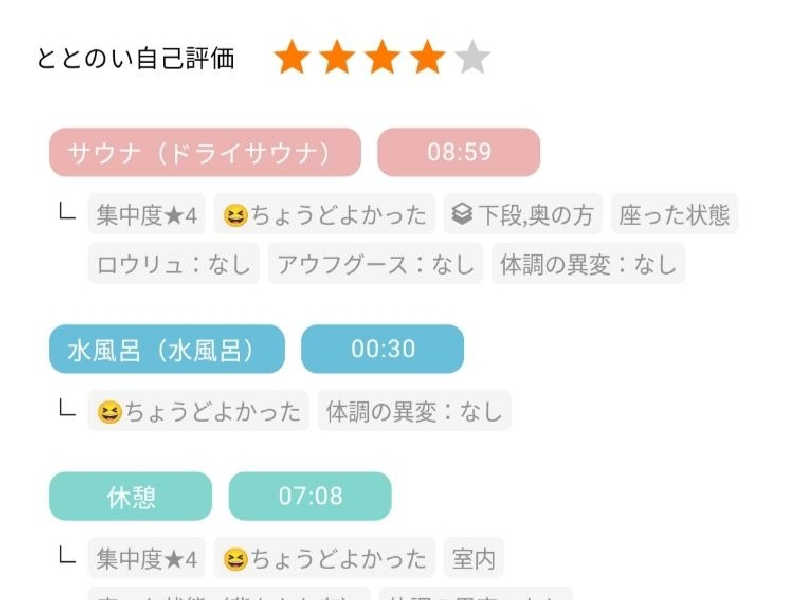Click the 集中度★4 tag under sauna

(147, 215)
